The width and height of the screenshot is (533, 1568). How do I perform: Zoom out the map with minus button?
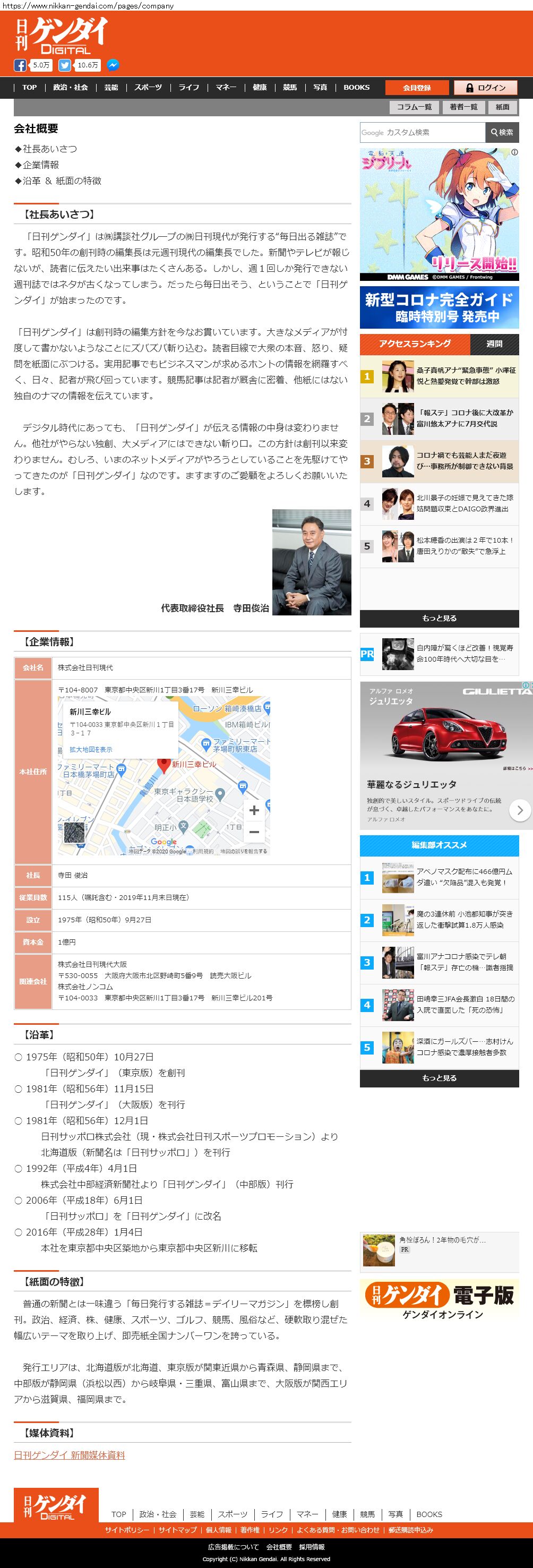(x=254, y=832)
